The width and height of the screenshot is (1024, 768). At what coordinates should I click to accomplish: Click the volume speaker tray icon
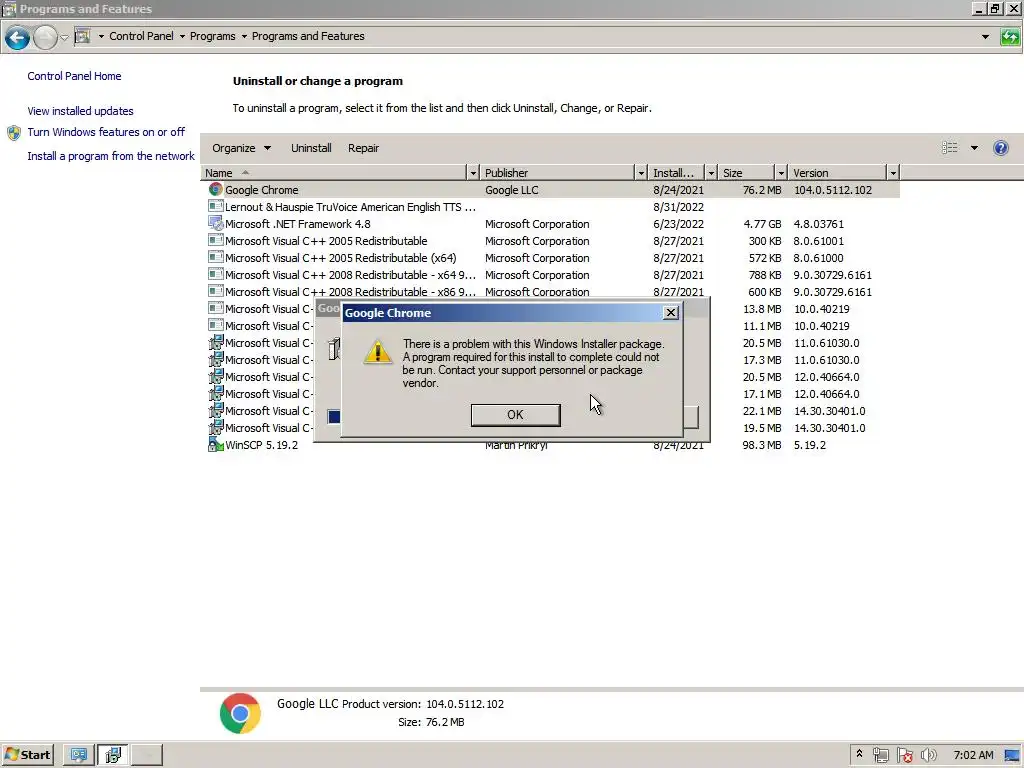pyautogui.click(x=928, y=756)
